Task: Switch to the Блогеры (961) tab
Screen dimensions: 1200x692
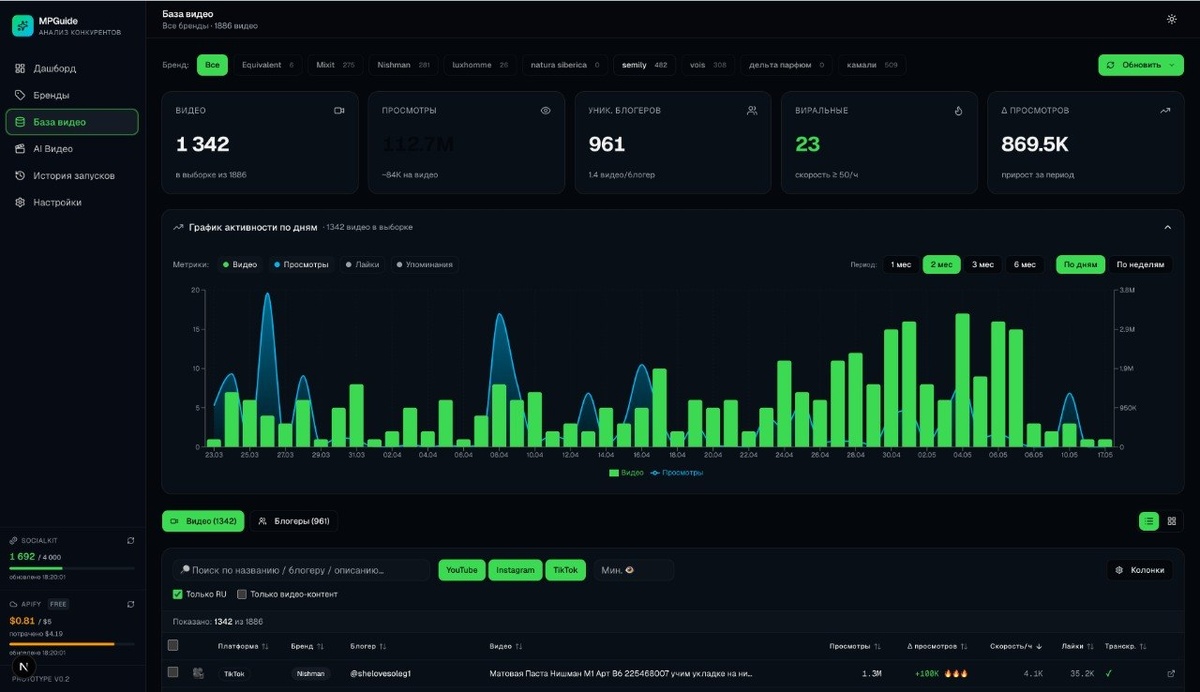Action: point(294,521)
